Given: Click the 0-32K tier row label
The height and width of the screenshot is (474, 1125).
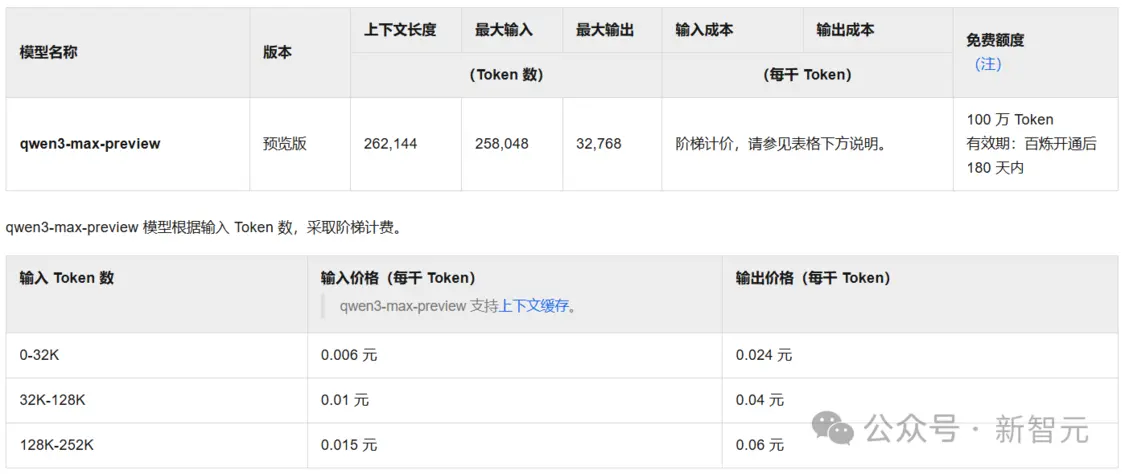Looking at the screenshot, I should (x=40, y=355).
